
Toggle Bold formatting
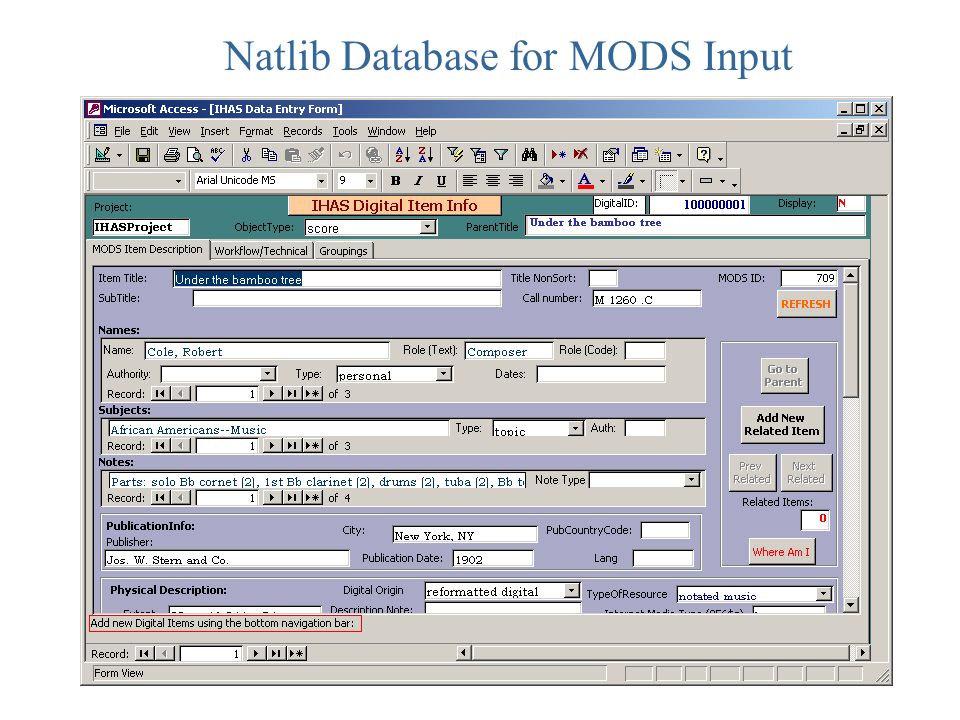tap(396, 181)
